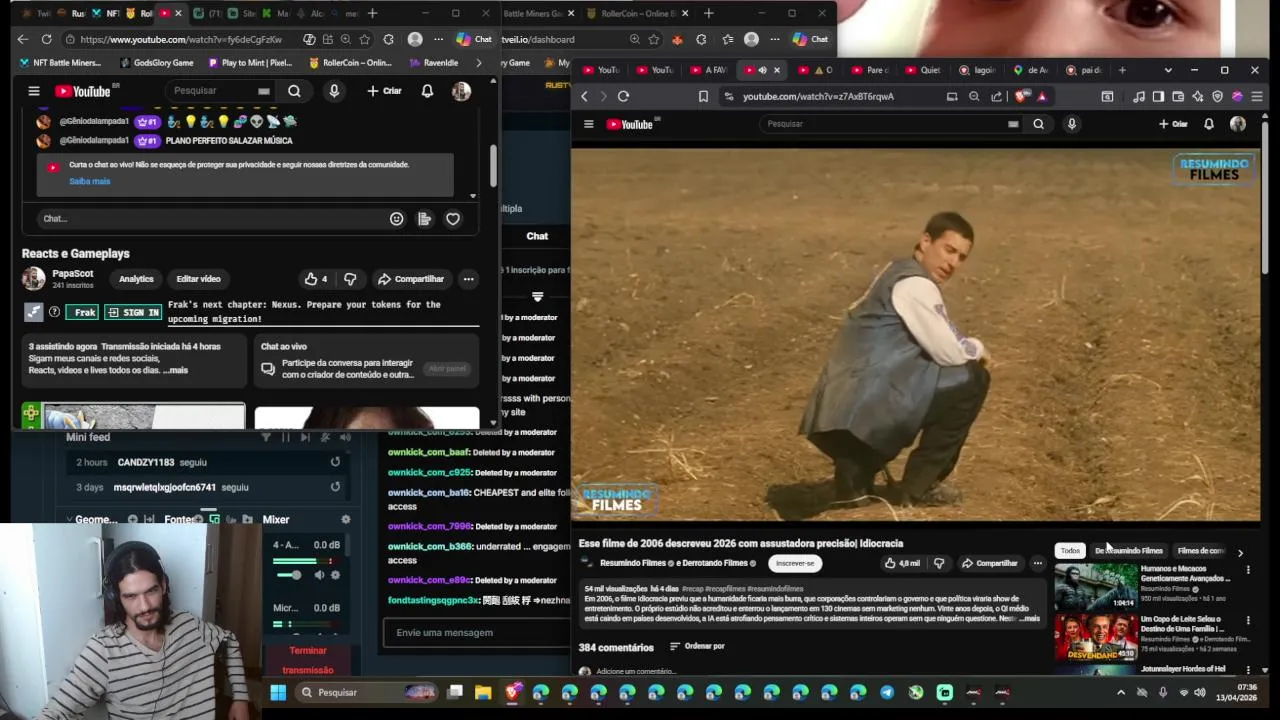
Task: Toggle muted audio on active Brave tab
Action: tap(762, 70)
